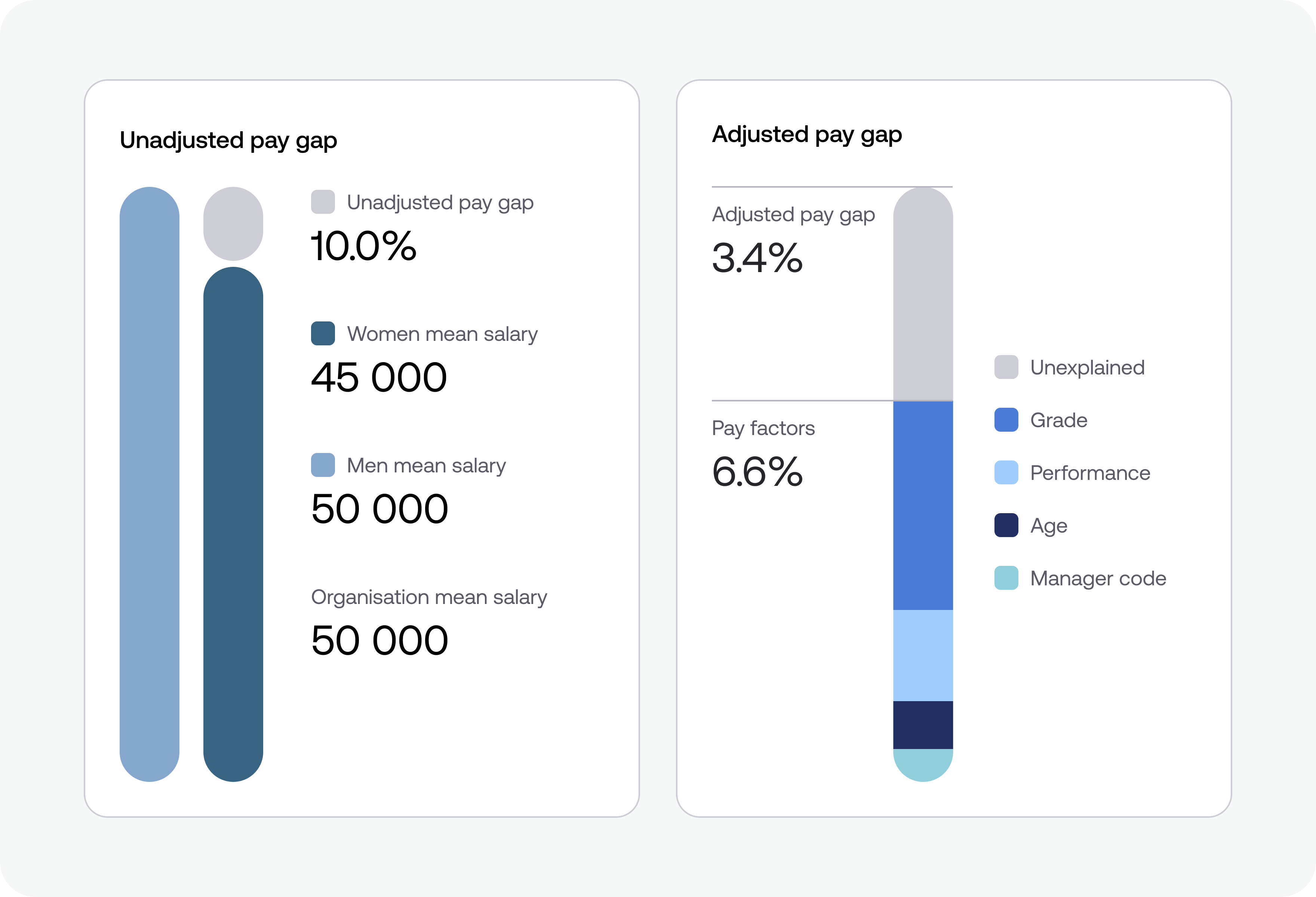This screenshot has height=897, width=1316.
Task: Select the Age segment of stacked bar
Action: point(923,725)
